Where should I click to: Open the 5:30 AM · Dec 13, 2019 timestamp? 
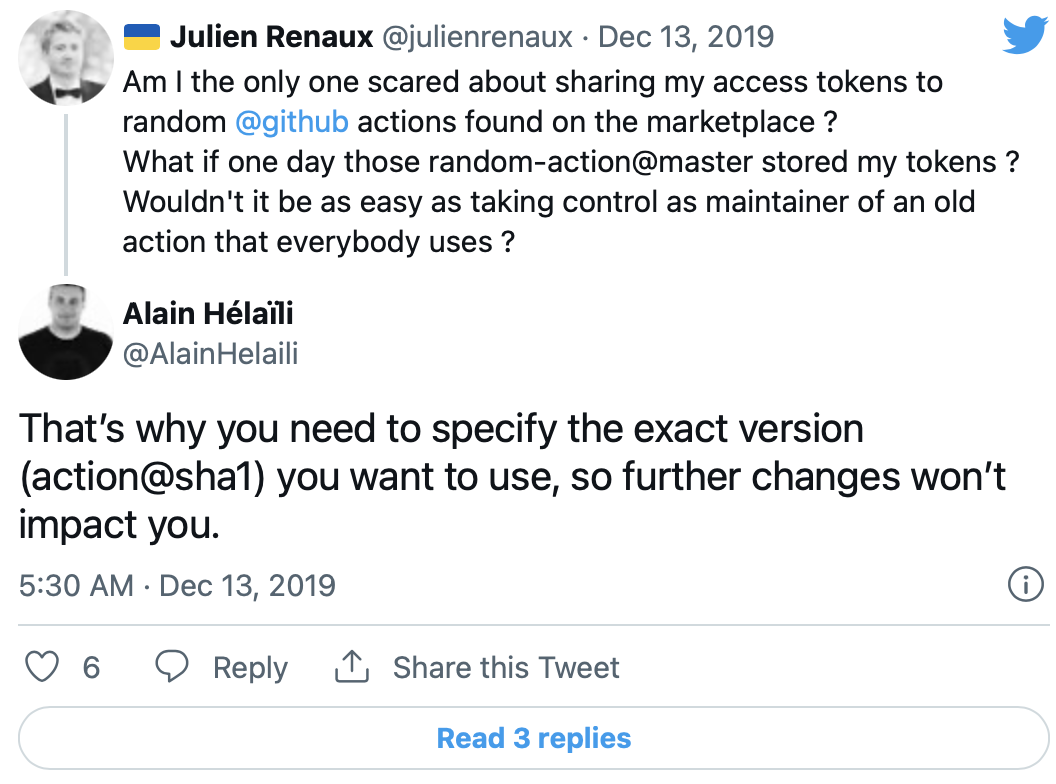tap(177, 585)
